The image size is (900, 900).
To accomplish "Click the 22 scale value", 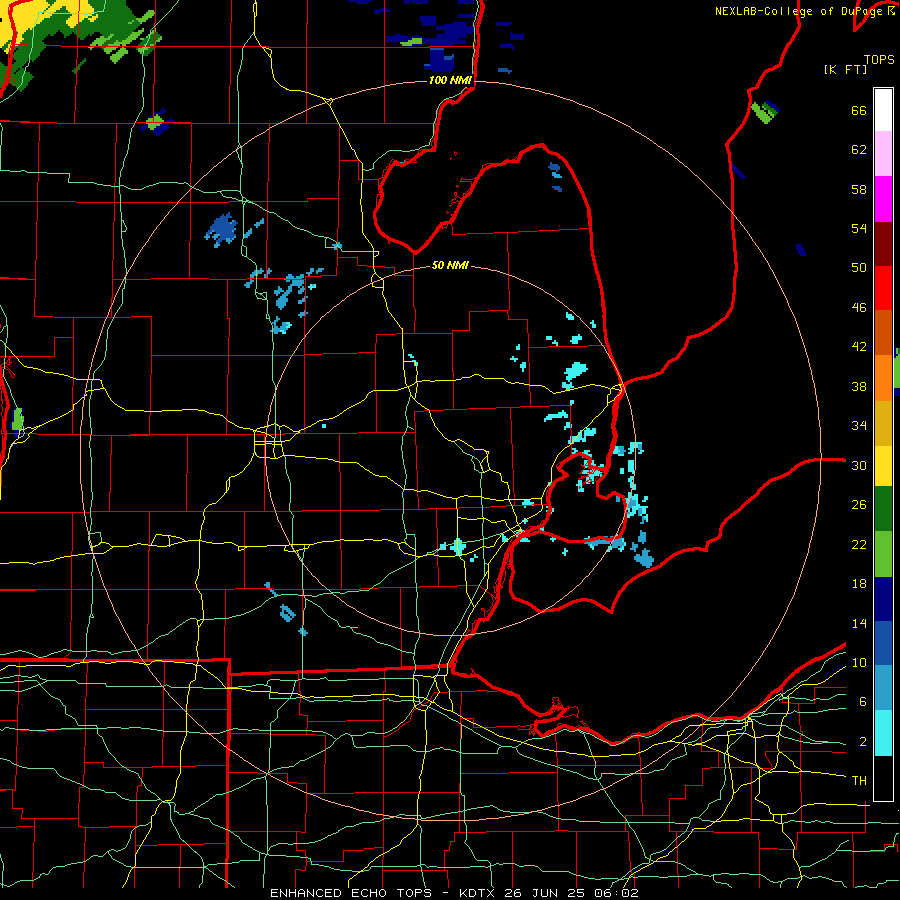I will 859,544.
